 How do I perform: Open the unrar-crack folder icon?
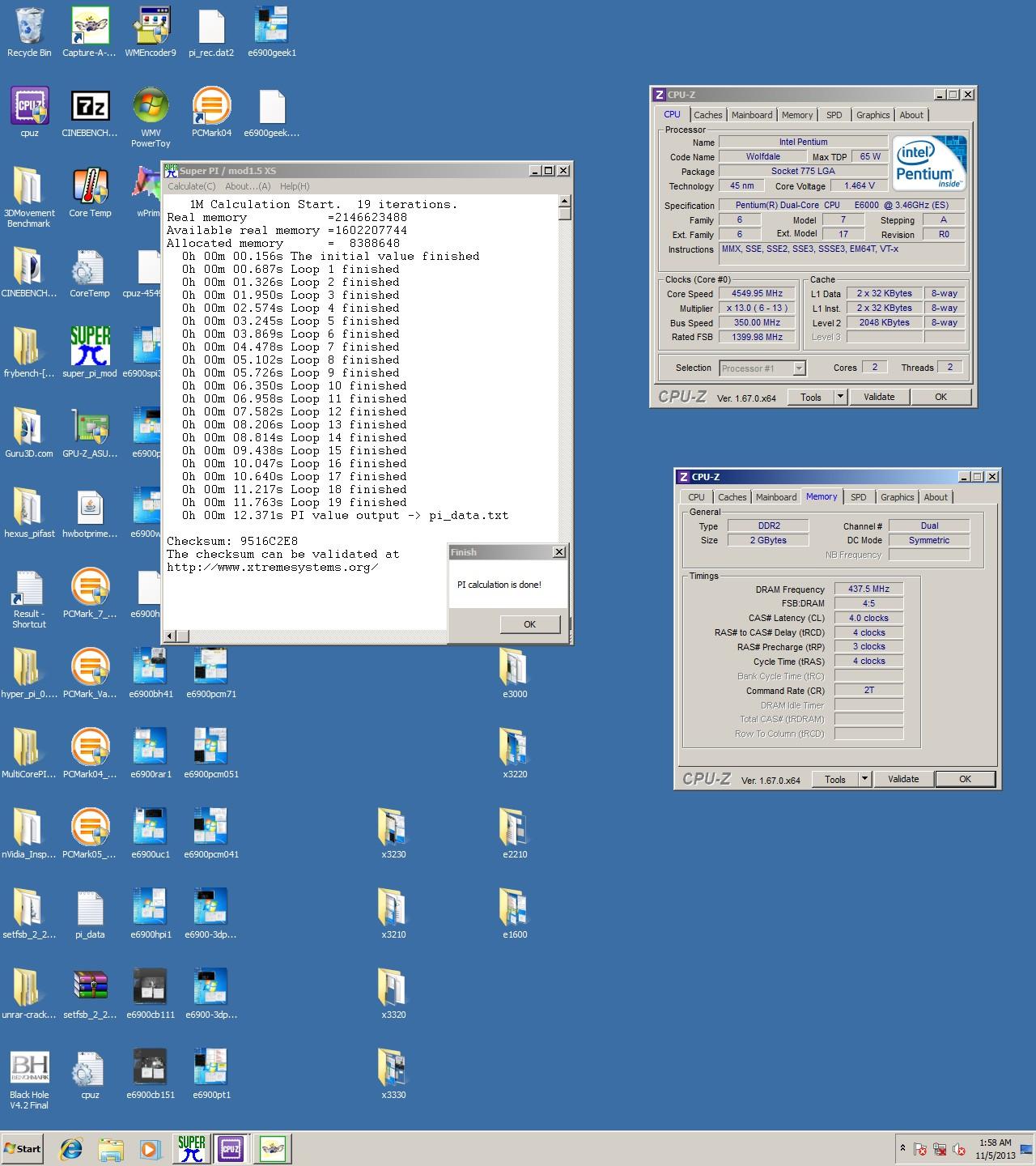coord(29,994)
